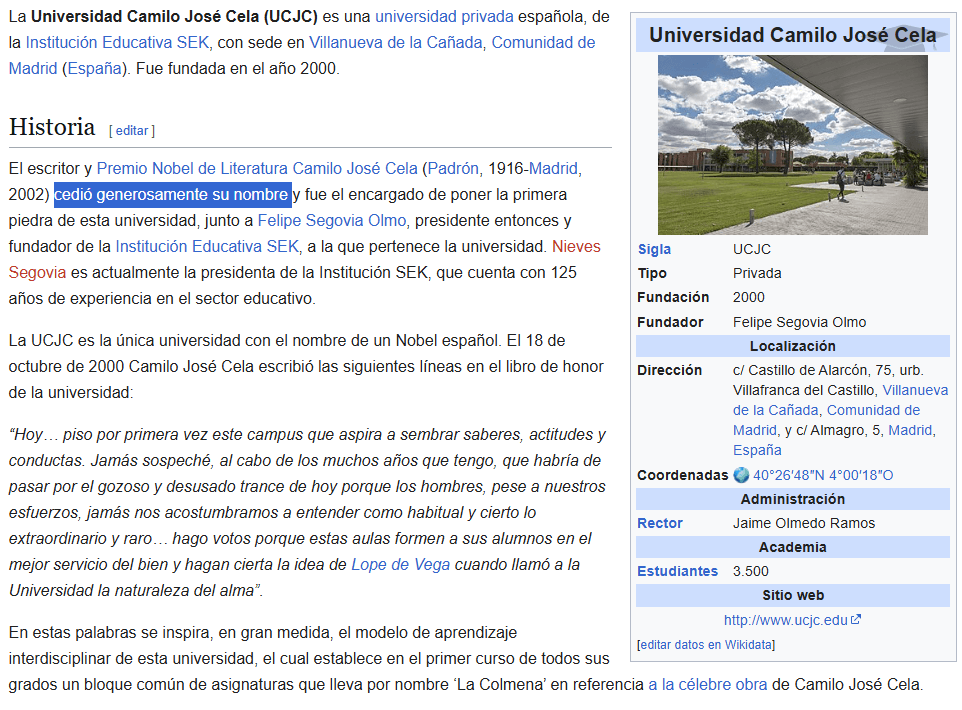Click the Sigla value UCJC
The image size is (962, 710).
pos(752,249)
